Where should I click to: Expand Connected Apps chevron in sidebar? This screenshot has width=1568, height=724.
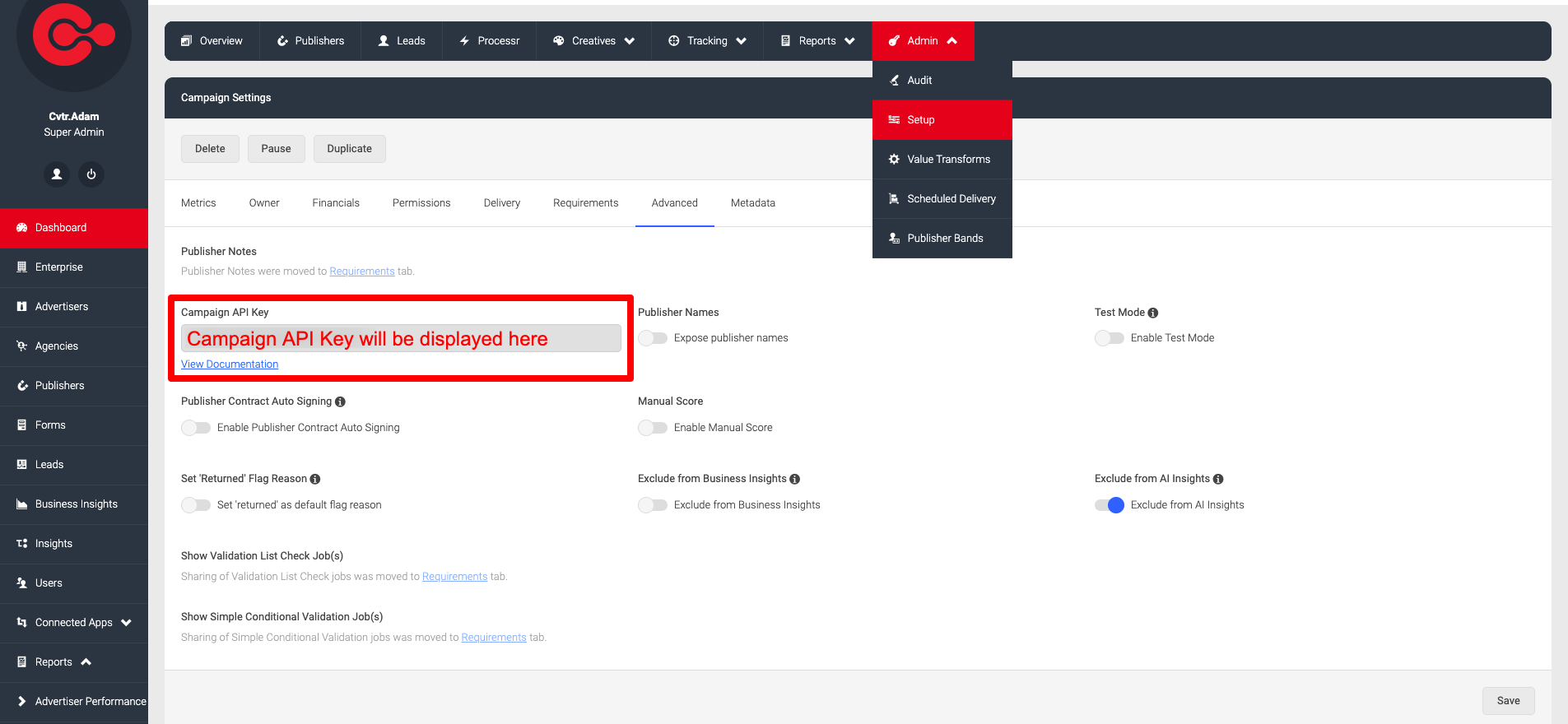(x=126, y=623)
